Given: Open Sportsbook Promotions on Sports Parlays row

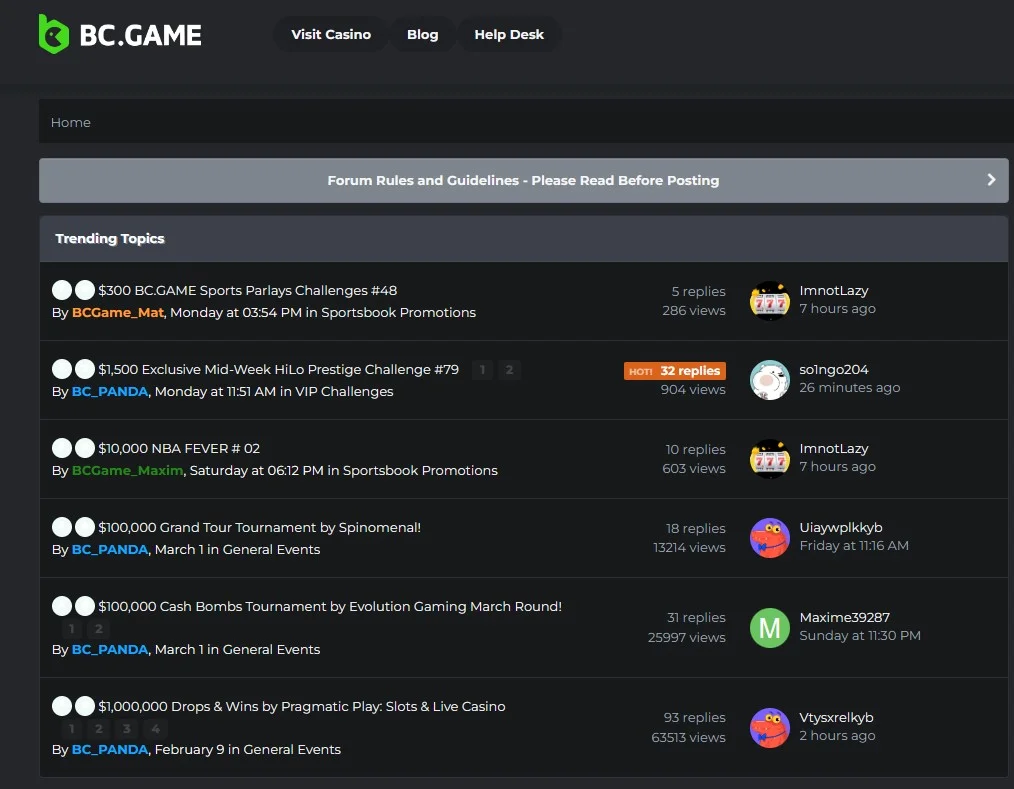Looking at the screenshot, I should [x=398, y=312].
